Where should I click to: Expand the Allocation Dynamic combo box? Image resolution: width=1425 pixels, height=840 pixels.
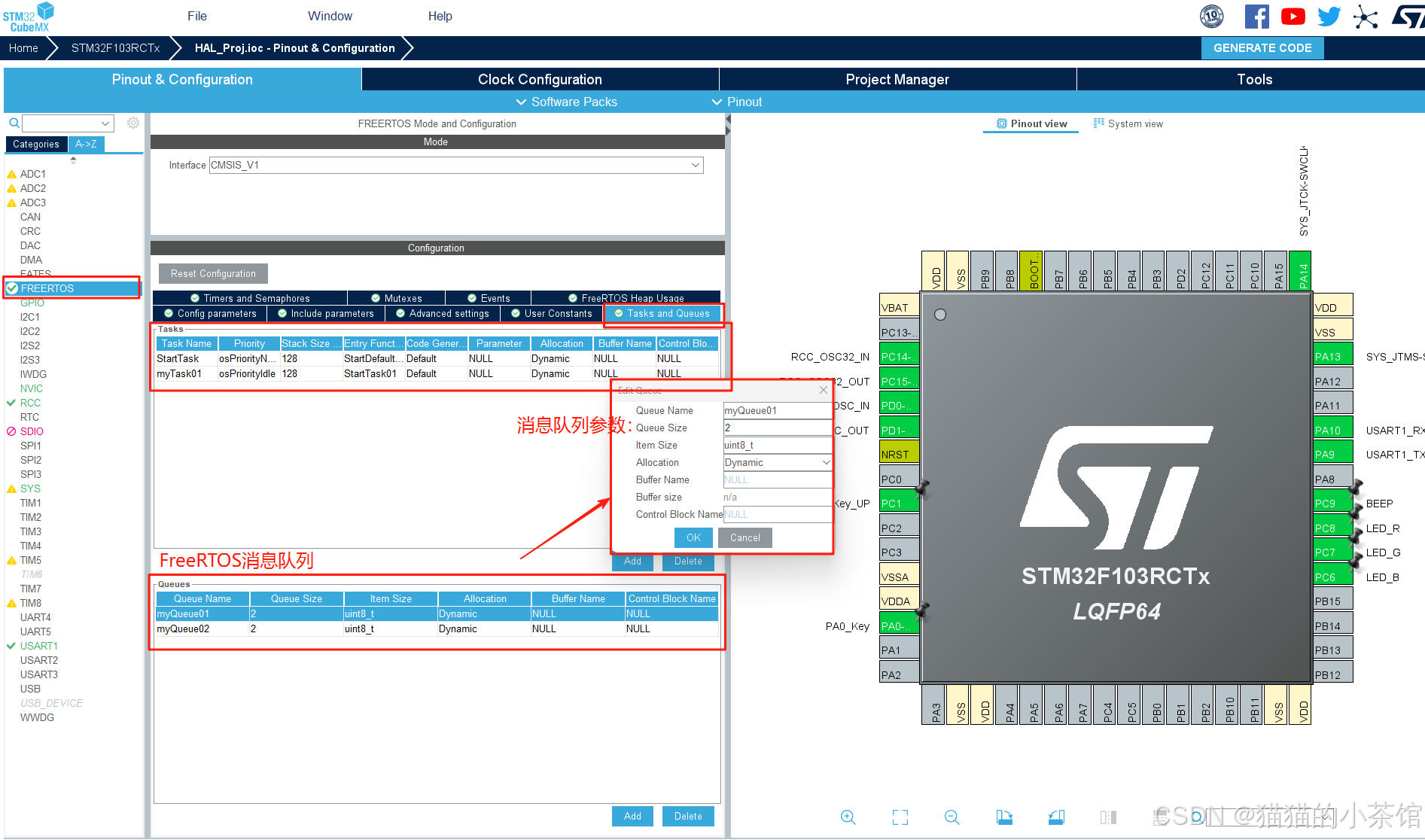tap(777, 463)
